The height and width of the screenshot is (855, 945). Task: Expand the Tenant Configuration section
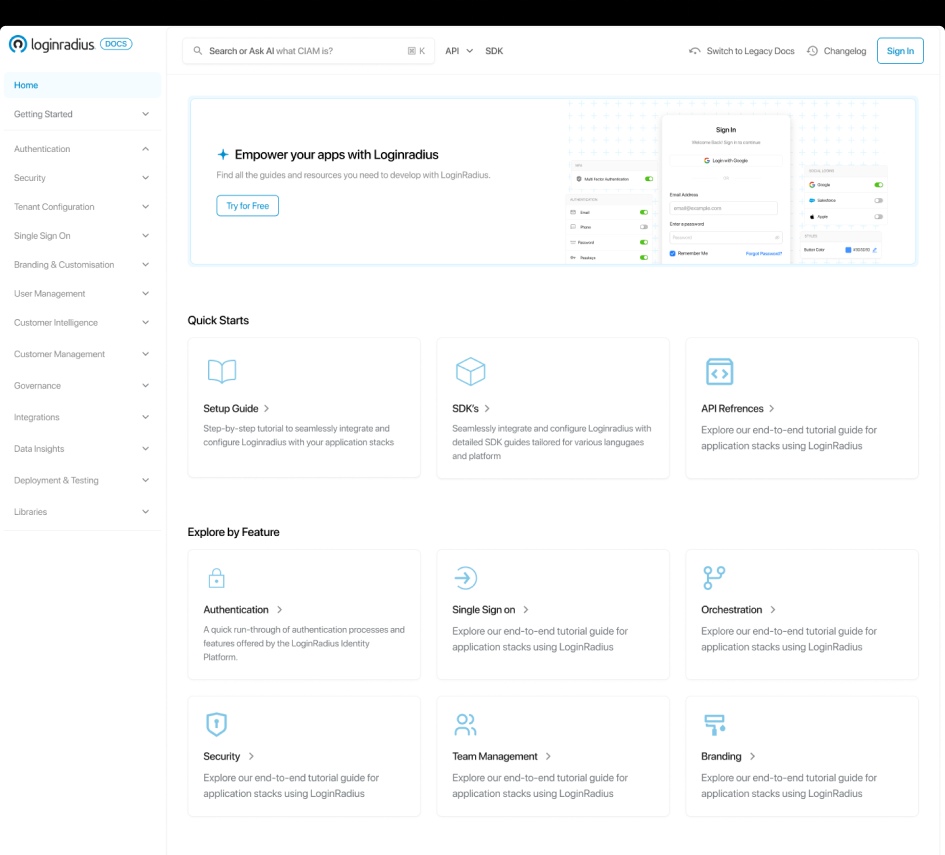point(82,207)
